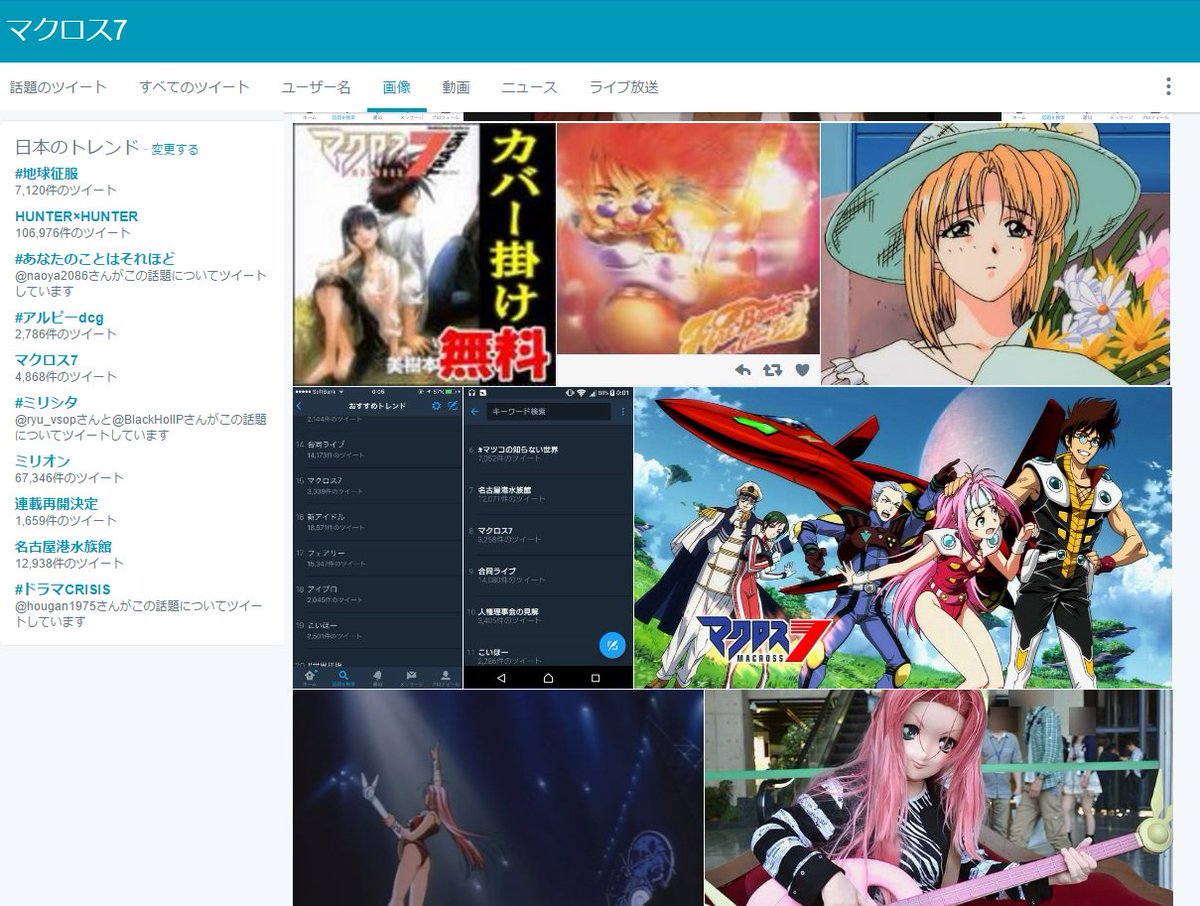Screen dimensions: 1200x906
Task: Click the 2,786件のツイート count text
Action: click(66, 334)
